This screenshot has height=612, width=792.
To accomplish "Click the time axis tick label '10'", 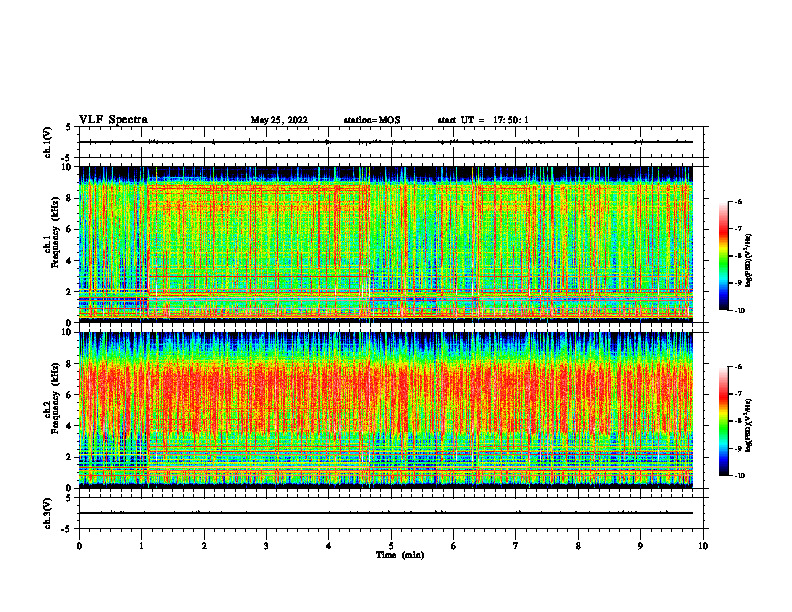I will (703, 546).
